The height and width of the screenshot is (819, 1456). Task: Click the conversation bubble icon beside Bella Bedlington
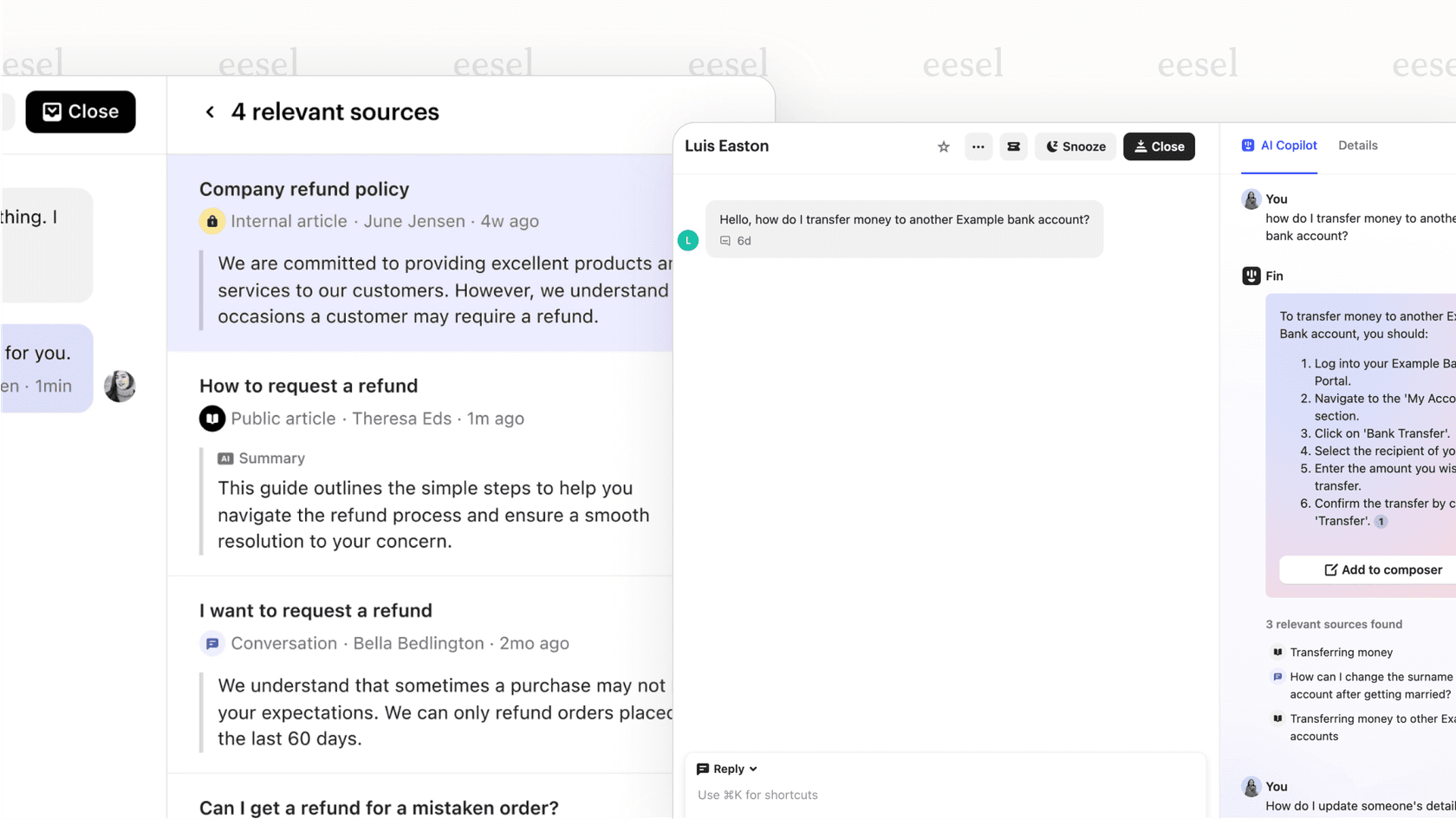pos(211,643)
